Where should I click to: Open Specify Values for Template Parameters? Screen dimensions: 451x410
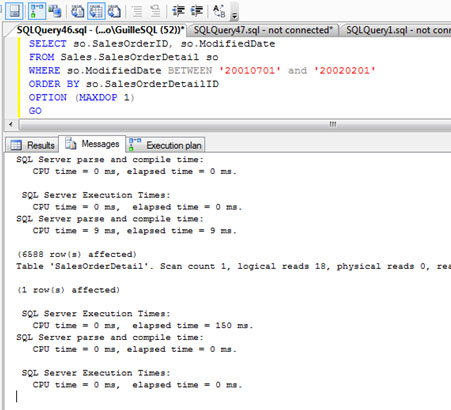[219, 11]
